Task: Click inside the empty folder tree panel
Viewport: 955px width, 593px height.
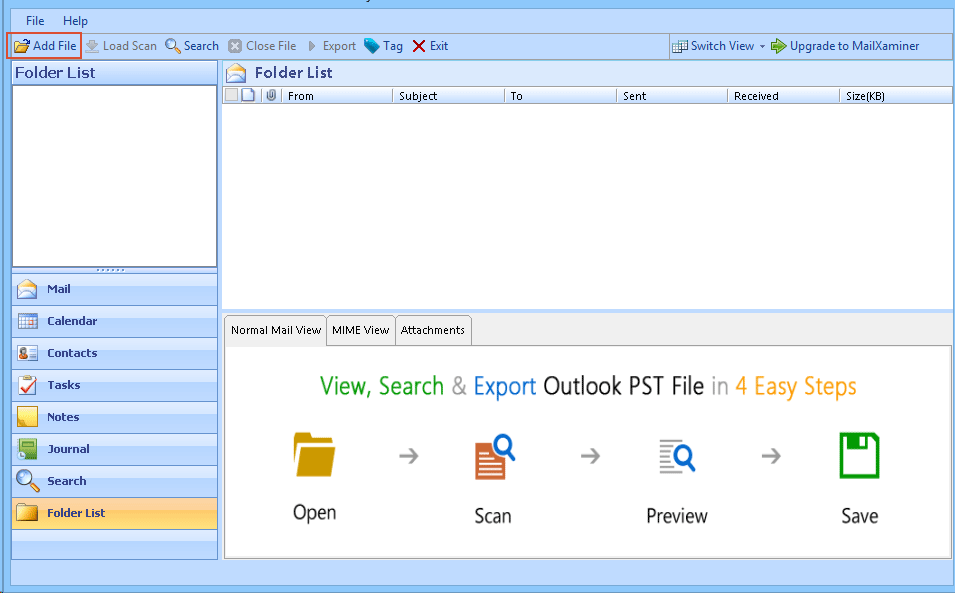Action: click(x=115, y=175)
